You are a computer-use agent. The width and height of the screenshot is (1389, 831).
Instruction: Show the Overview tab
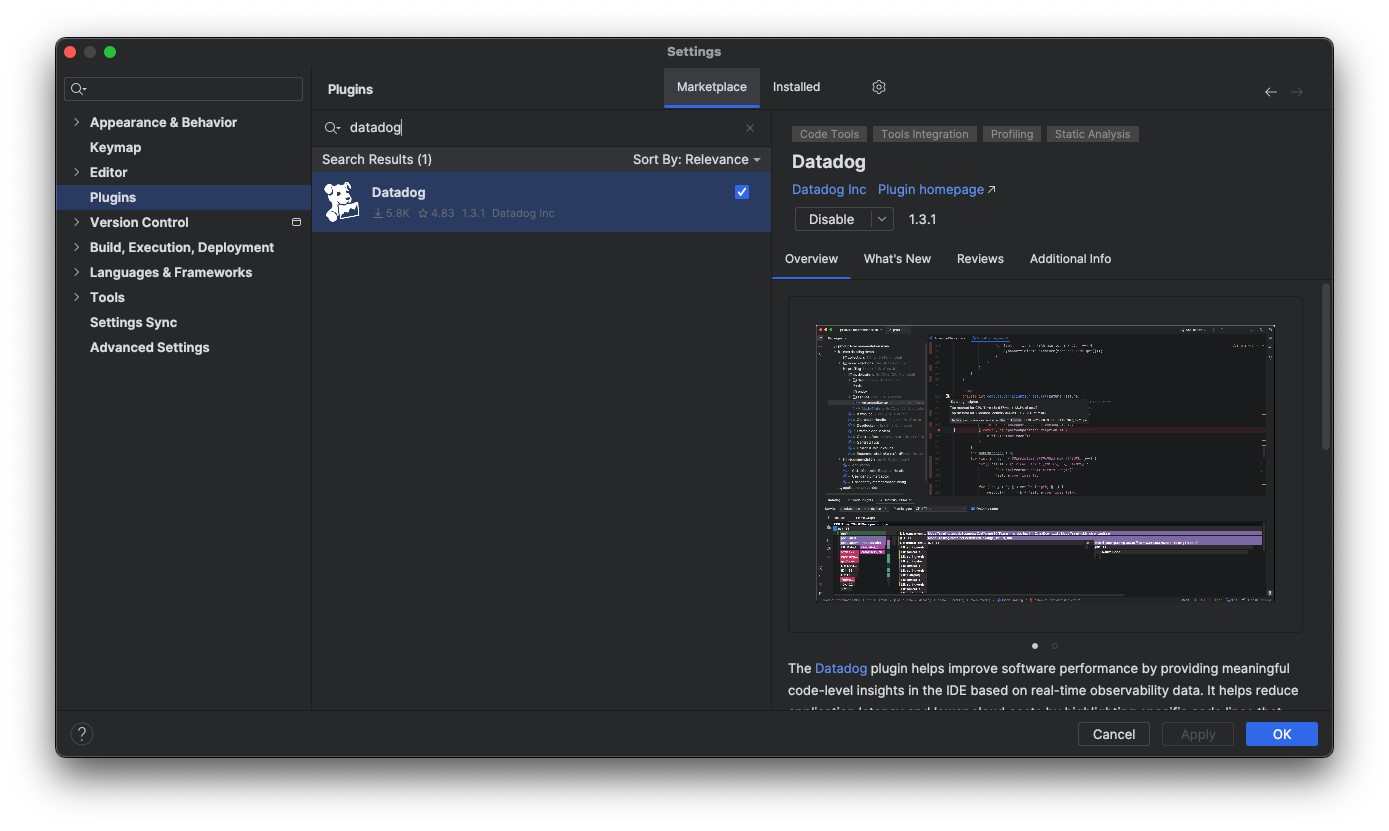point(811,259)
